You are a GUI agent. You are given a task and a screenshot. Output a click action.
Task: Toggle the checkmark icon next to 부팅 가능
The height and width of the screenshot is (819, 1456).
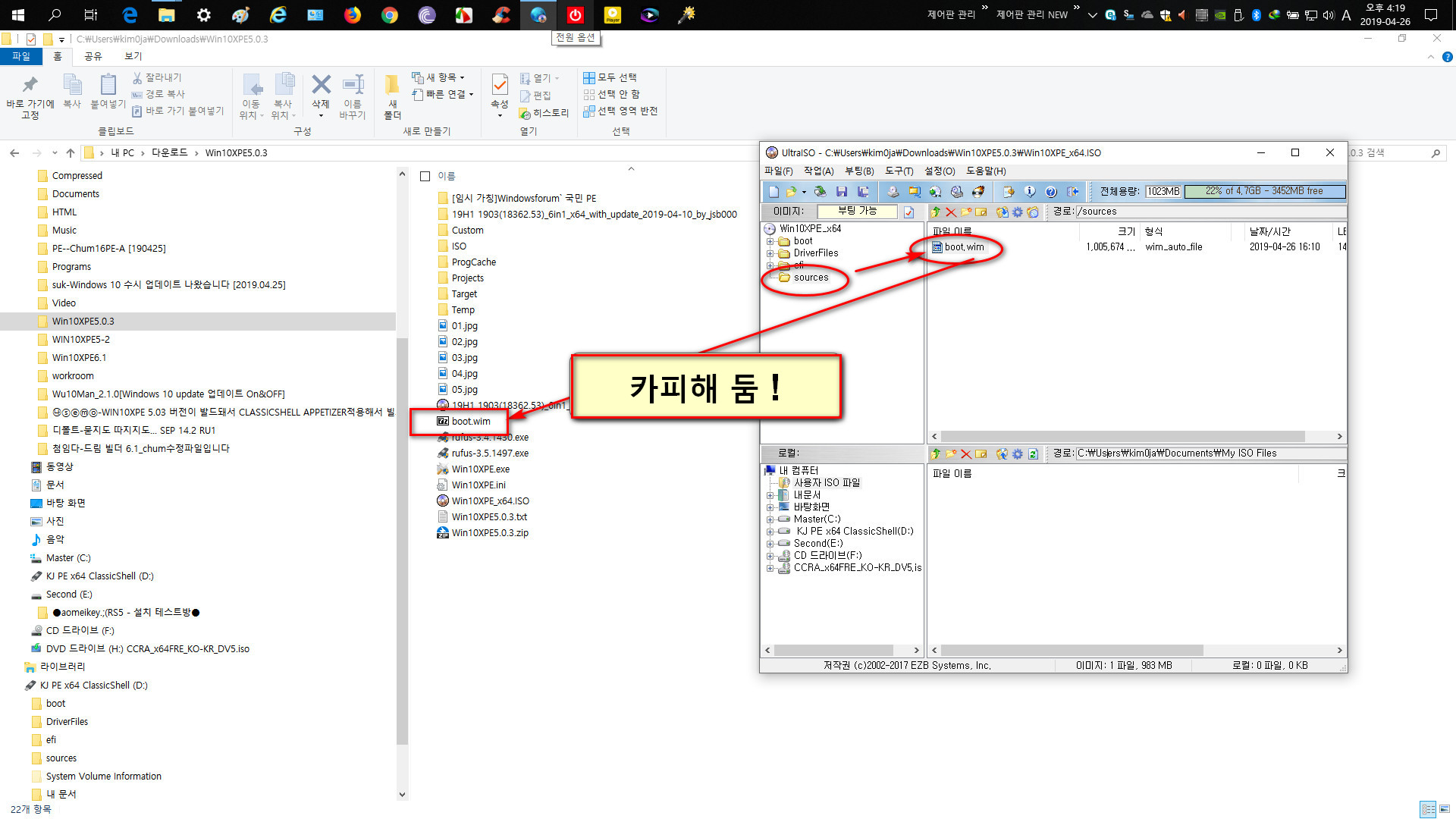[908, 212]
